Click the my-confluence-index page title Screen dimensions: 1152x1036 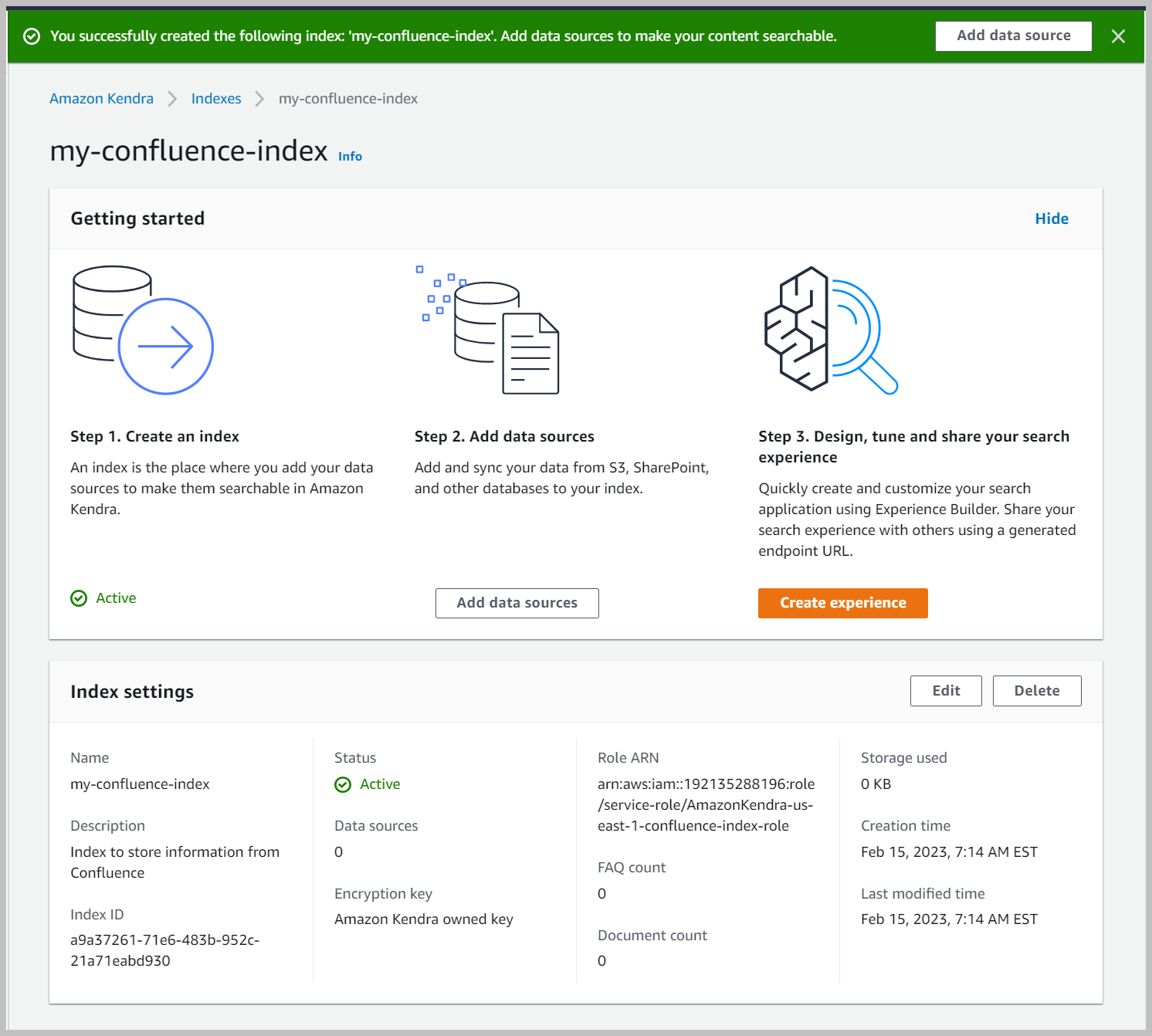[x=188, y=151]
